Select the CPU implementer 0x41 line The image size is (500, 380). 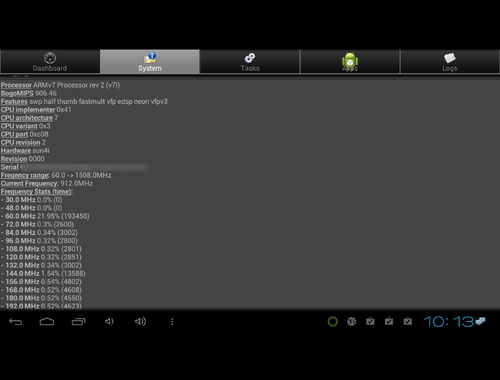click(x=36, y=110)
